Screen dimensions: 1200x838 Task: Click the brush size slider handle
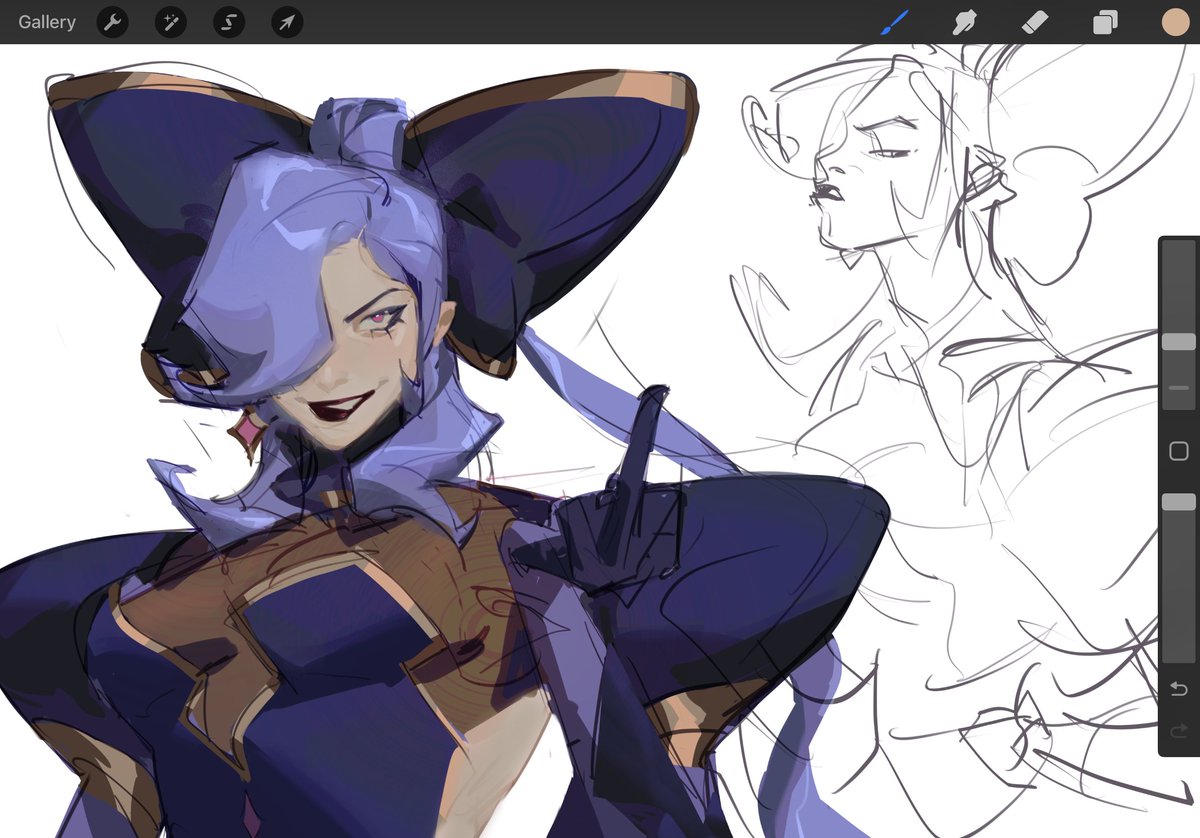[1178, 342]
